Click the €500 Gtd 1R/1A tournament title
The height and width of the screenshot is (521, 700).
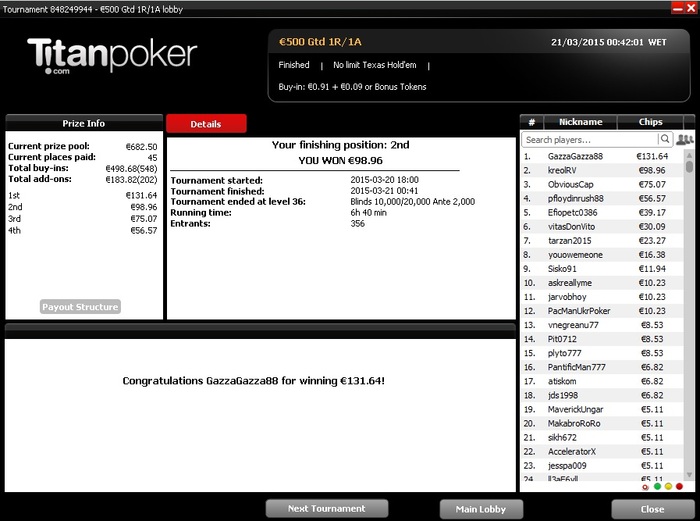pyautogui.click(x=320, y=42)
